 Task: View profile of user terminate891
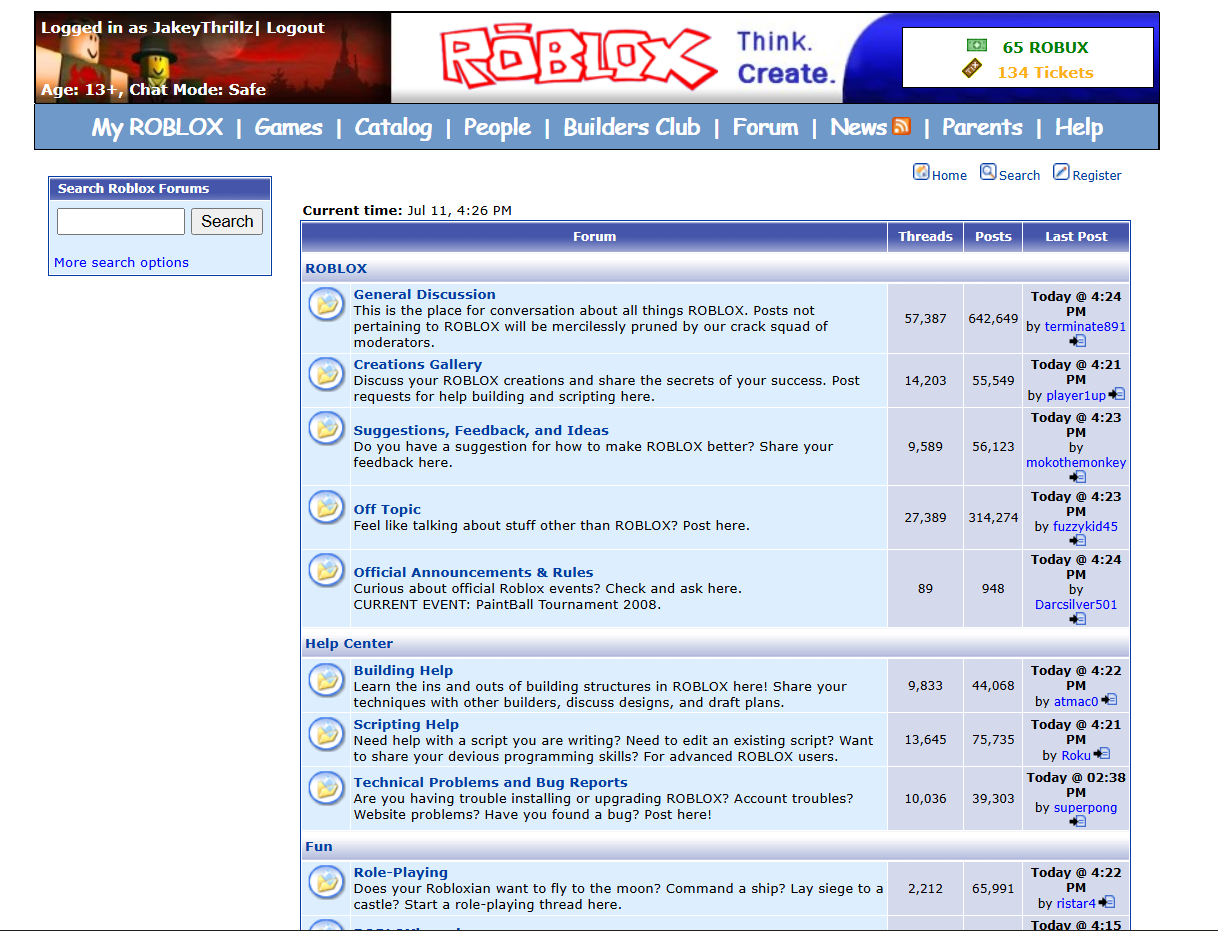[1085, 327]
